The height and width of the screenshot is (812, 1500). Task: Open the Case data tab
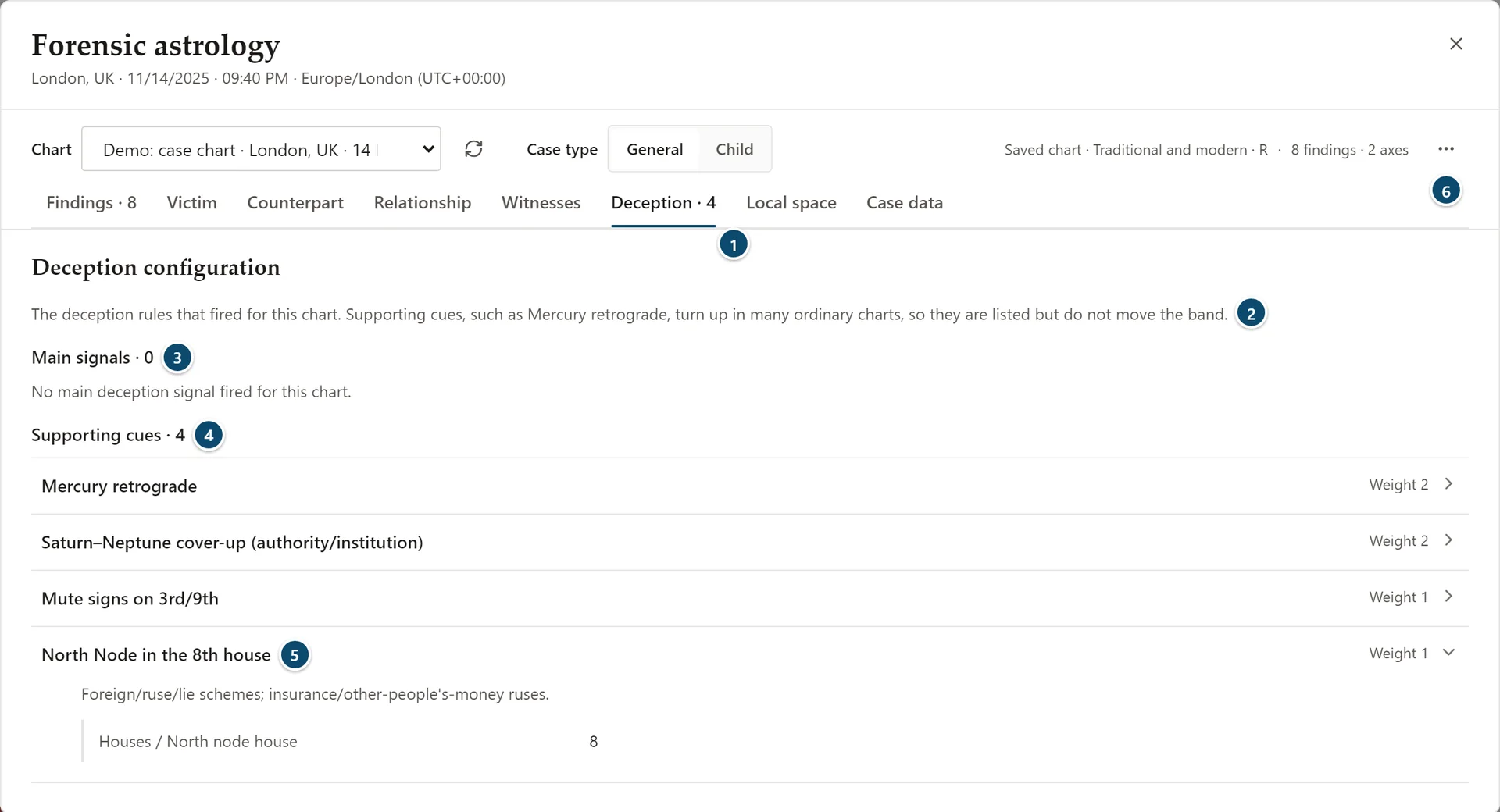[905, 203]
